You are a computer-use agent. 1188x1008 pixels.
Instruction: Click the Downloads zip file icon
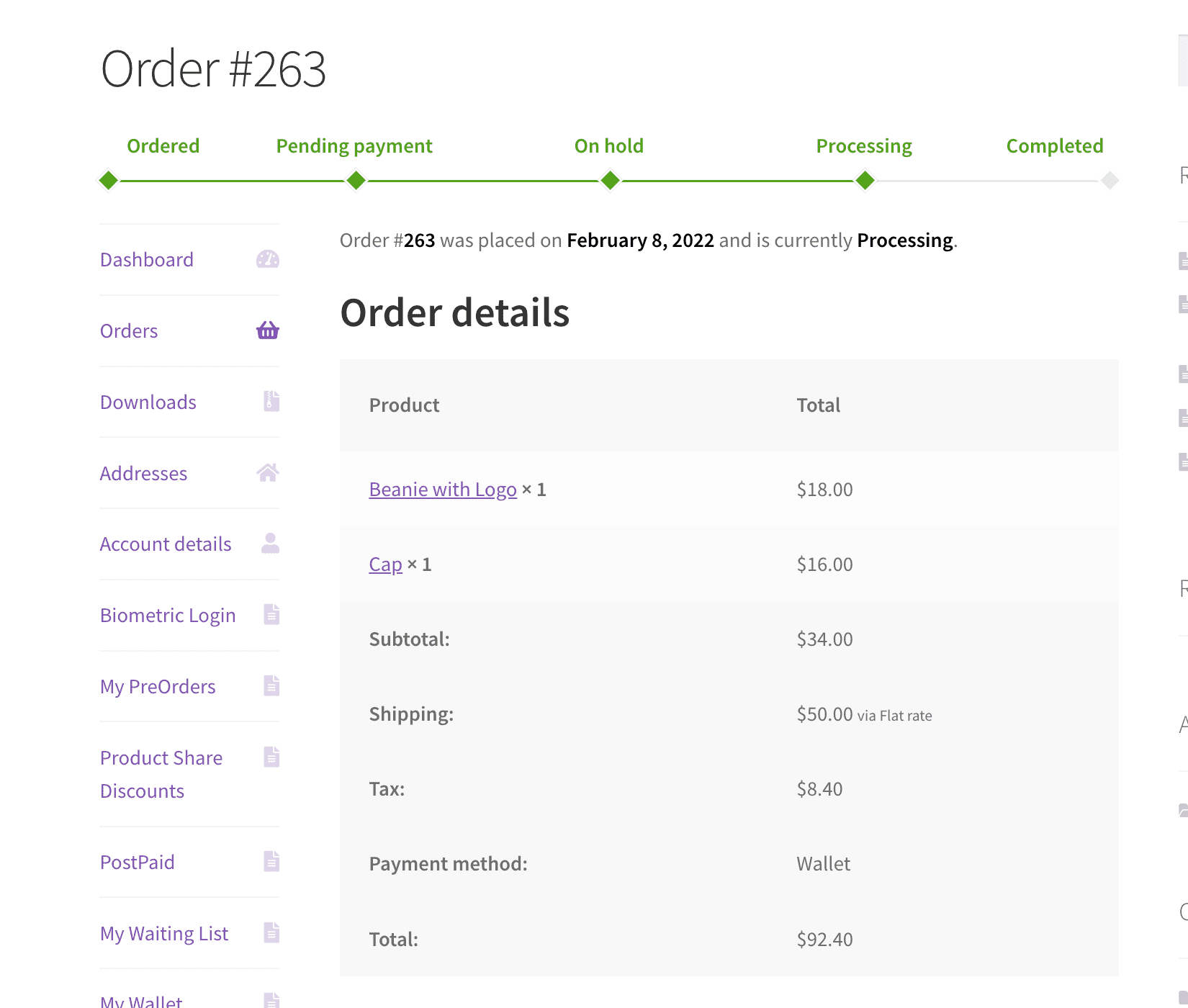coord(271,401)
